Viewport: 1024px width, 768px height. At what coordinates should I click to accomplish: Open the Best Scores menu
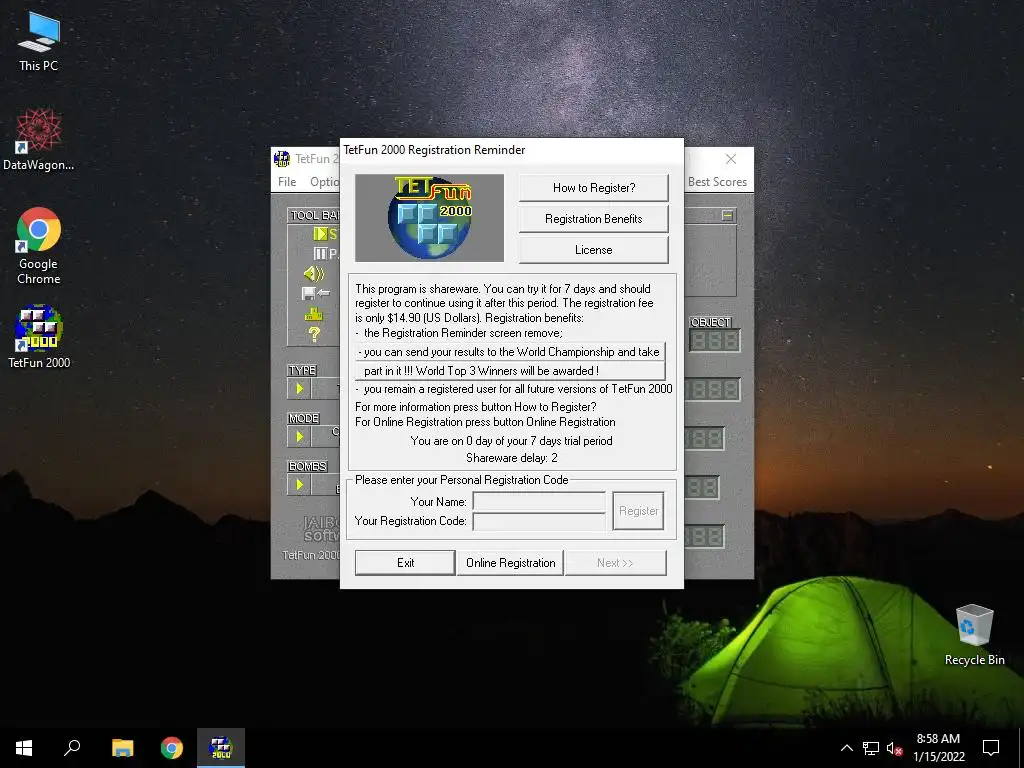pos(717,182)
